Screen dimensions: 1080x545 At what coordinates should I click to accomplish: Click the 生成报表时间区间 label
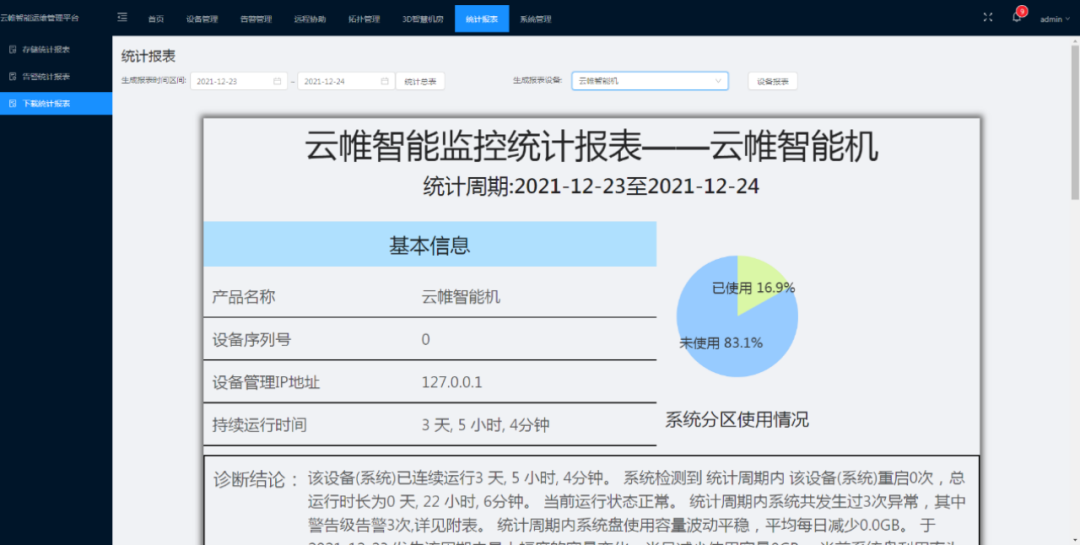click(x=154, y=81)
